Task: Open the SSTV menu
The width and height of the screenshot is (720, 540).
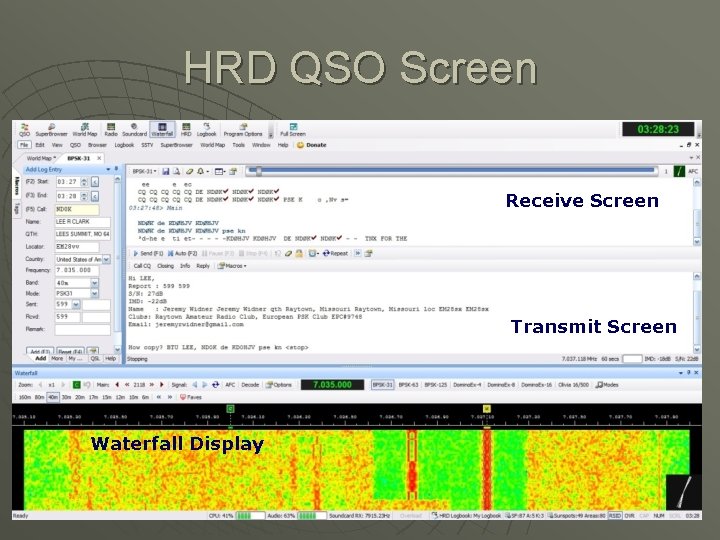Action: tap(147, 145)
